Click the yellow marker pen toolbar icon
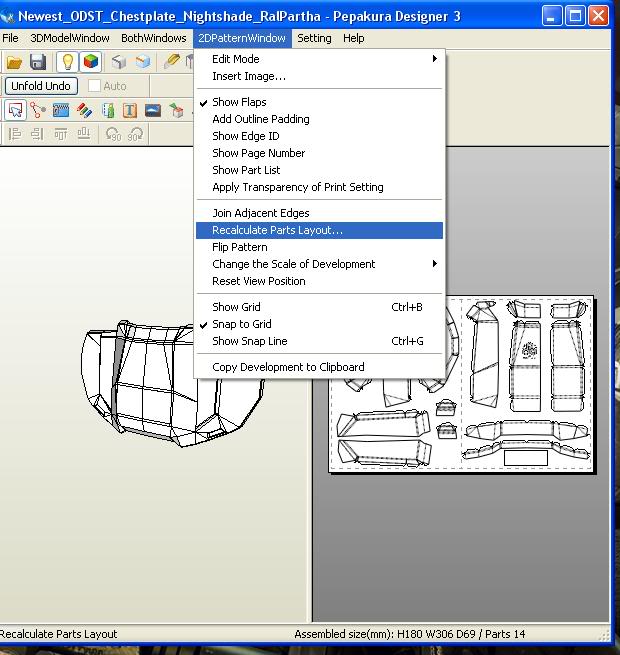The height and width of the screenshot is (655, 620). coord(171,62)
